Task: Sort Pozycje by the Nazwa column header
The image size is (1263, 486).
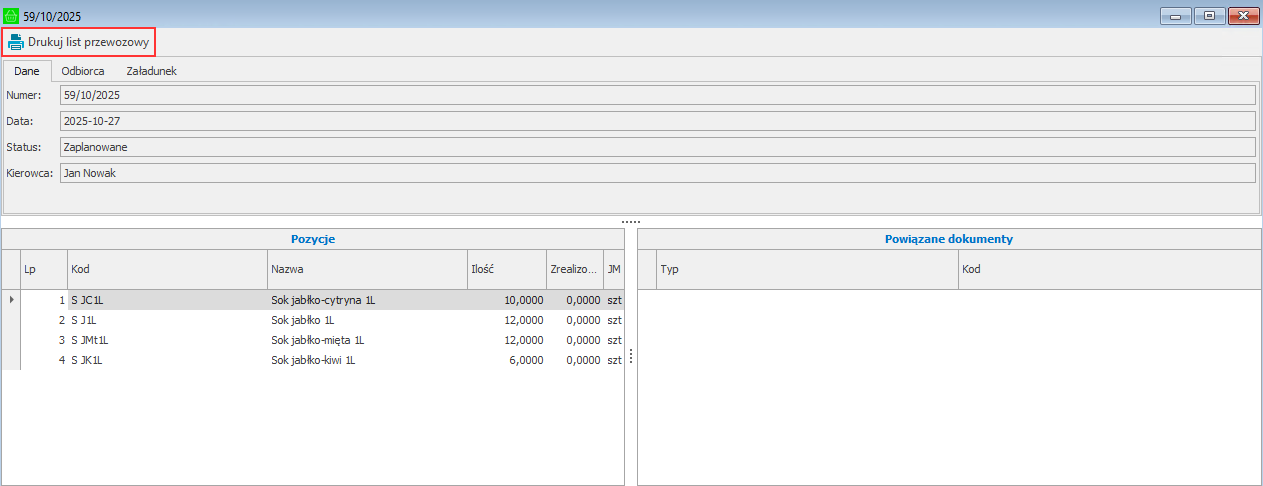Action: tap(366, 269)
